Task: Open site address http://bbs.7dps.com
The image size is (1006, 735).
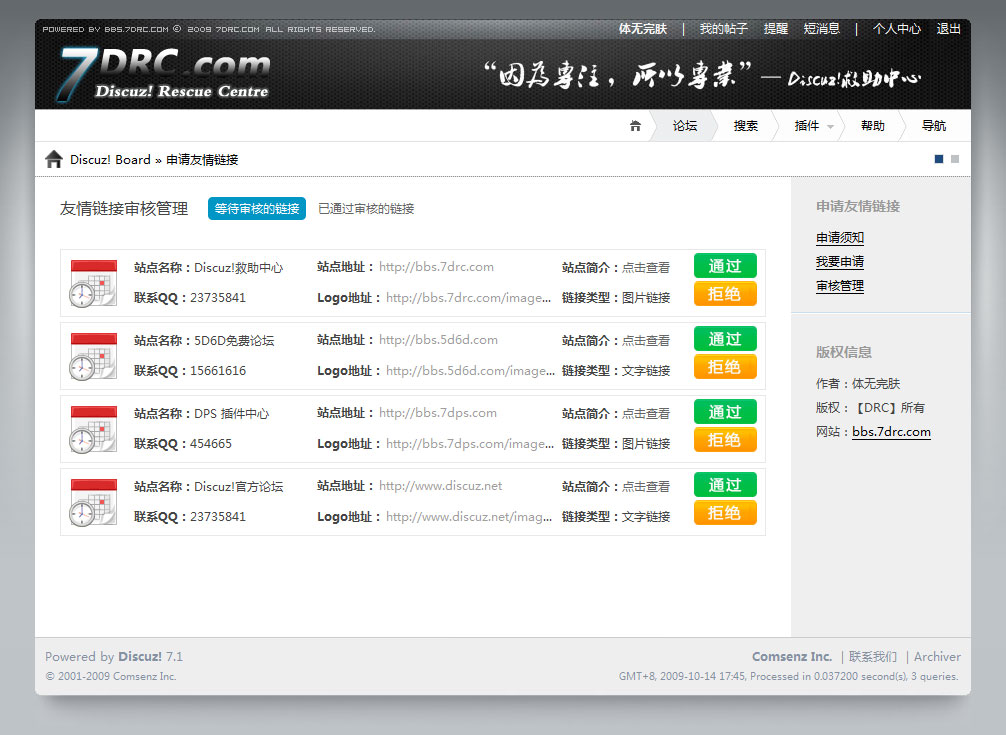Action: click(438, 413)
